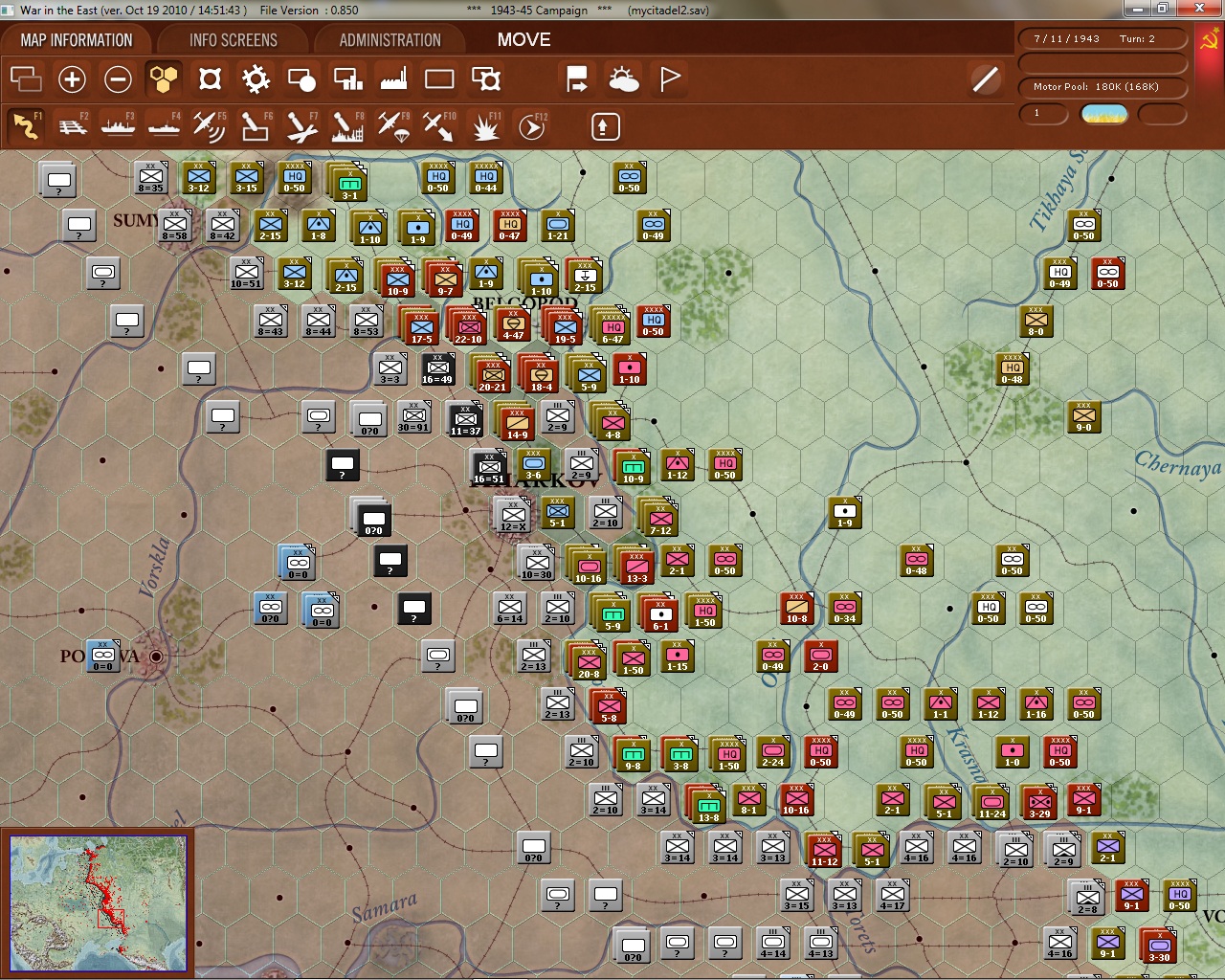Screen dimensions: 1225x980
Task: Select the F8 bomb city mode
Action: coord(347,126)
